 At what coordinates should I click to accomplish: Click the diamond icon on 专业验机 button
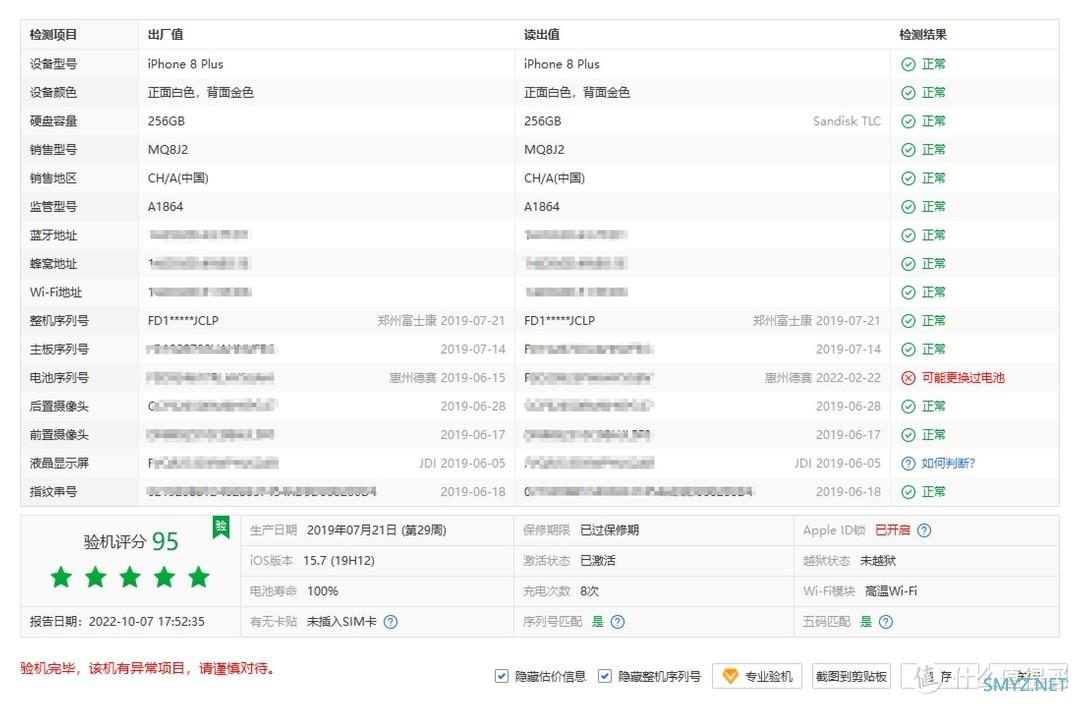coord(730,676)
